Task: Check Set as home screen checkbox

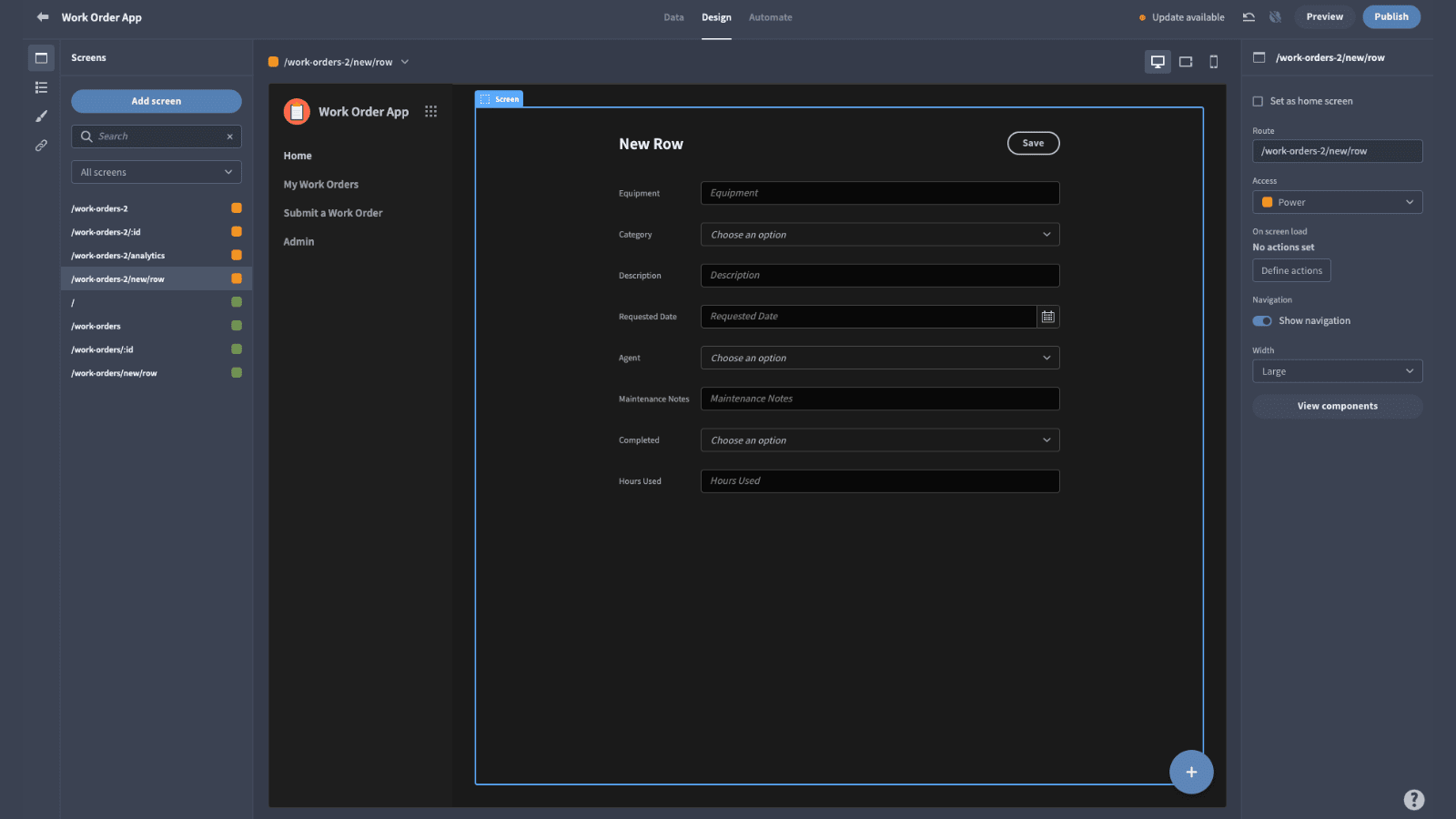Action: (1258, 102)
